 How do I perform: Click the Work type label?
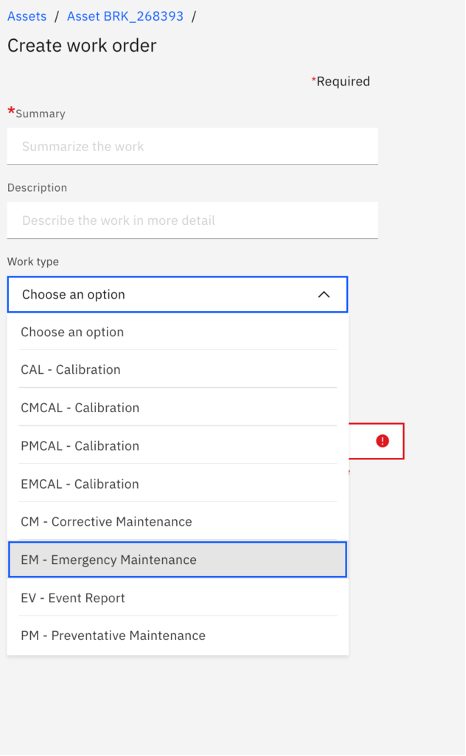33,262
